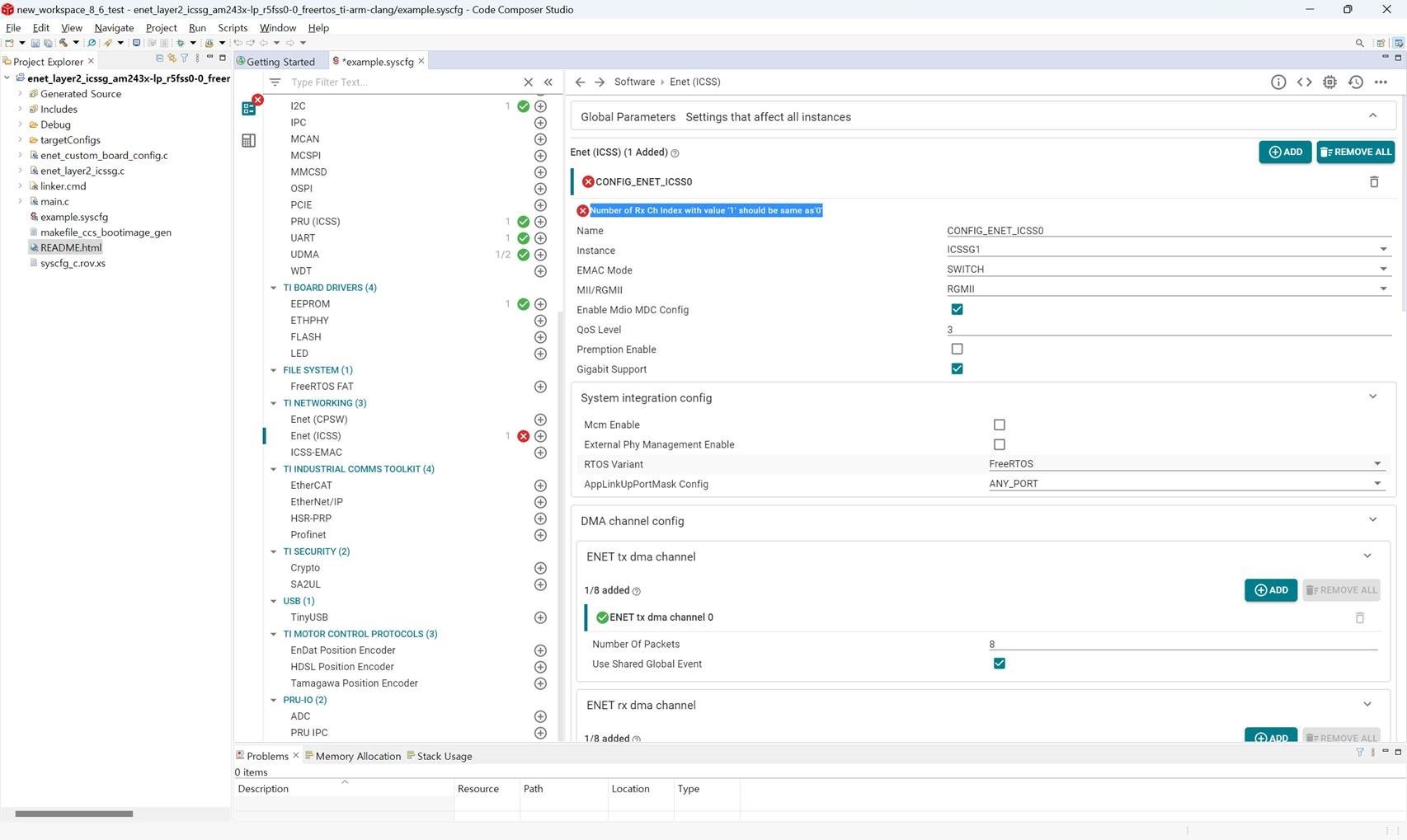
Task: Navigate back in syscfg editor
Action: pyautogui.click(x=580, y=82)
